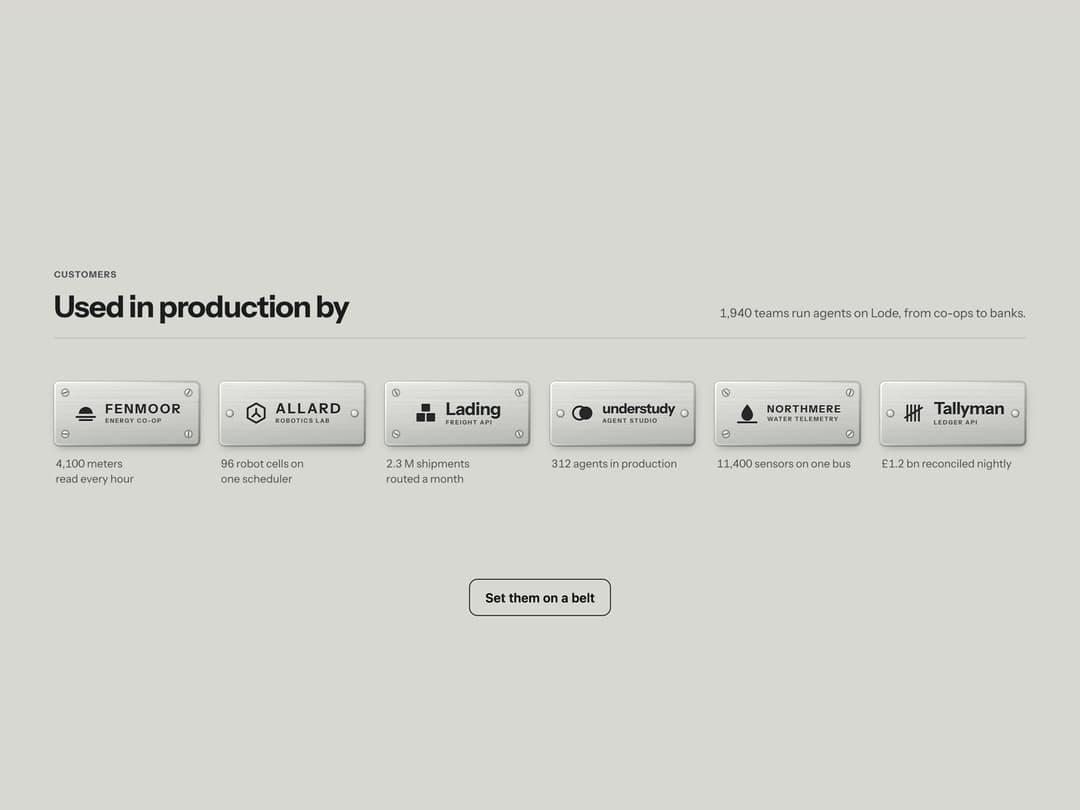Click the CUSTOMERS section label

click(x=85, y=274)
